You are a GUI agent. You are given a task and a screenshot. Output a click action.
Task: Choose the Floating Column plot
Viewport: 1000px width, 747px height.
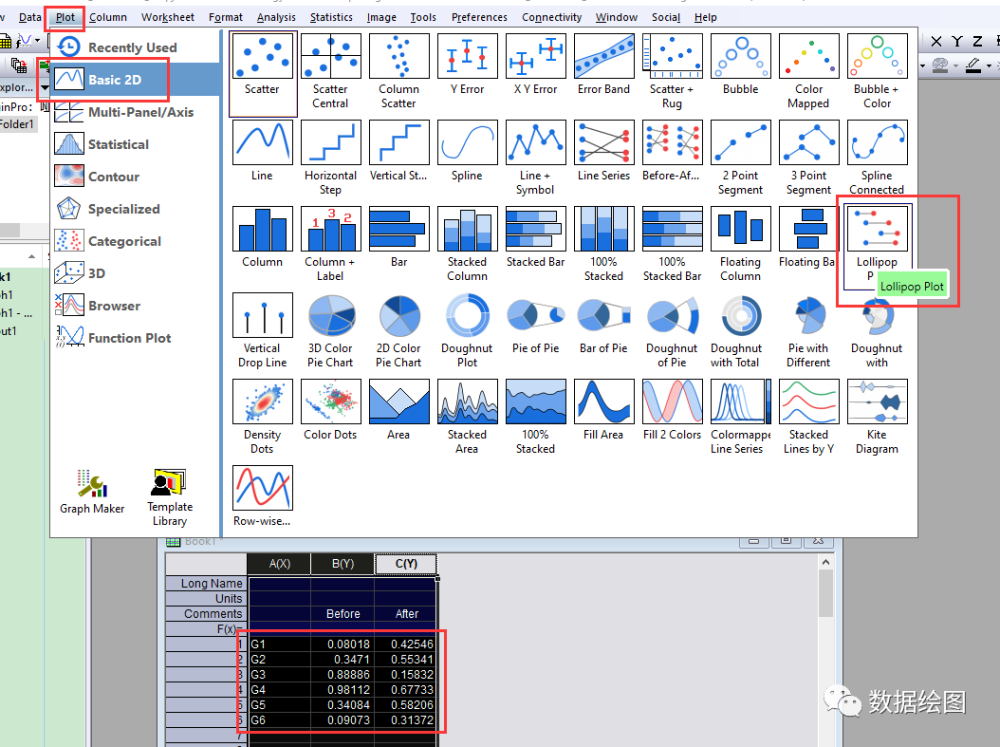point(740,228)
